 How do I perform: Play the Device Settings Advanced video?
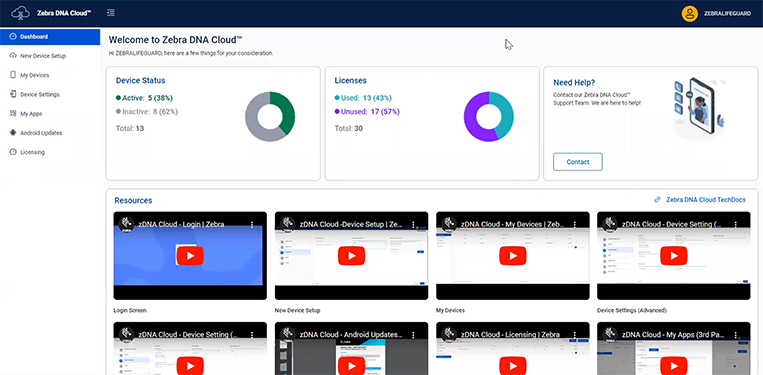[x=673, y=256]
